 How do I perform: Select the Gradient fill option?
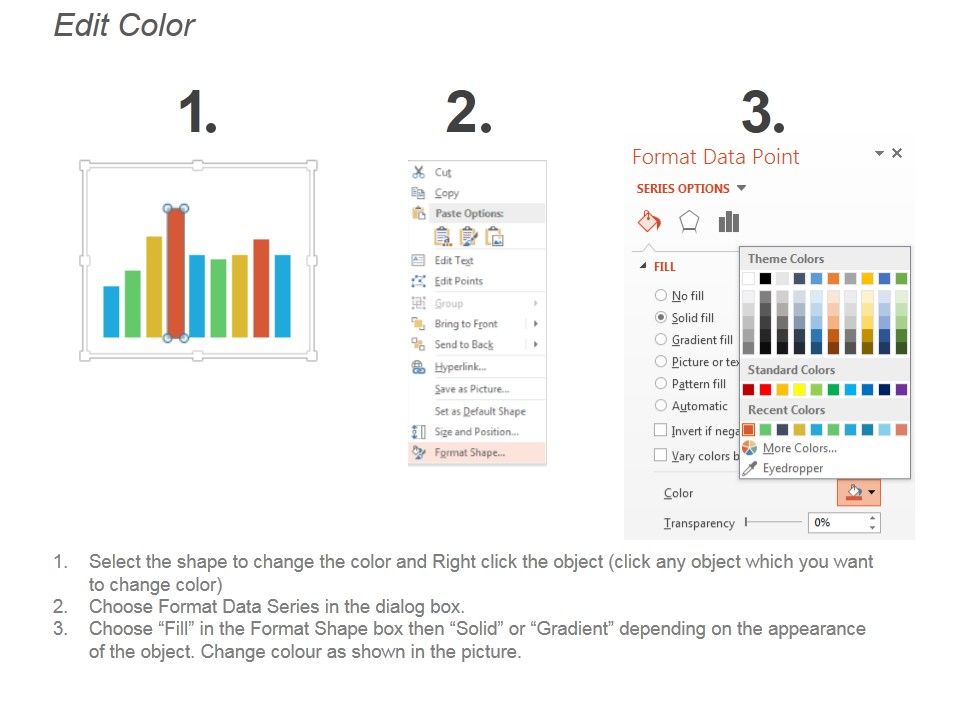pos(693,340)
